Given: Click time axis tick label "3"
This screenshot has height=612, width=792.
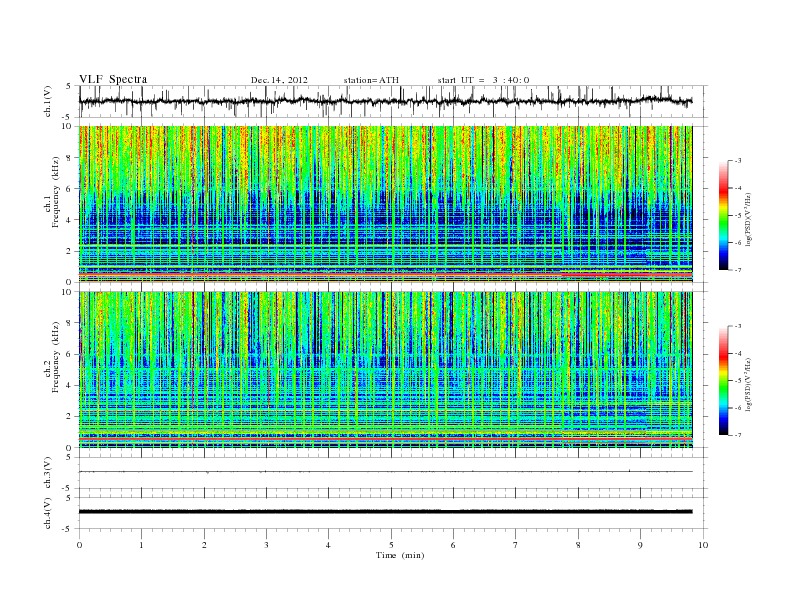Looking at the screenshot, I should 266,545.
